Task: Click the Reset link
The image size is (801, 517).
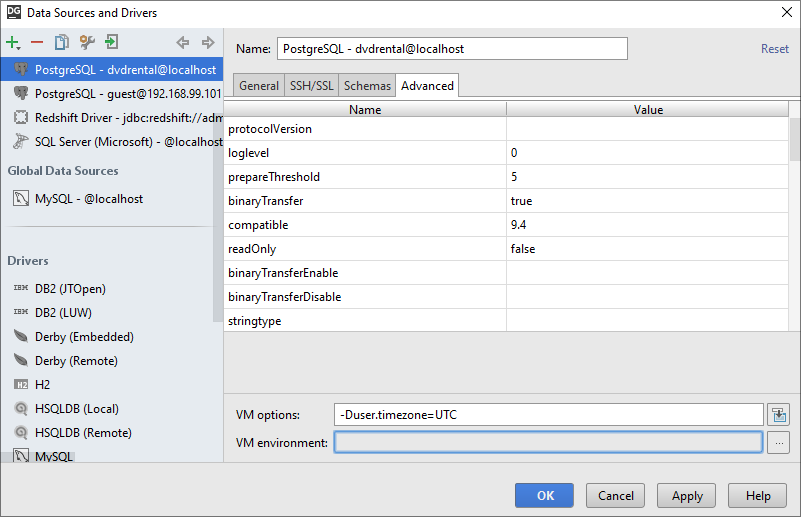Action: coord(775,49)
